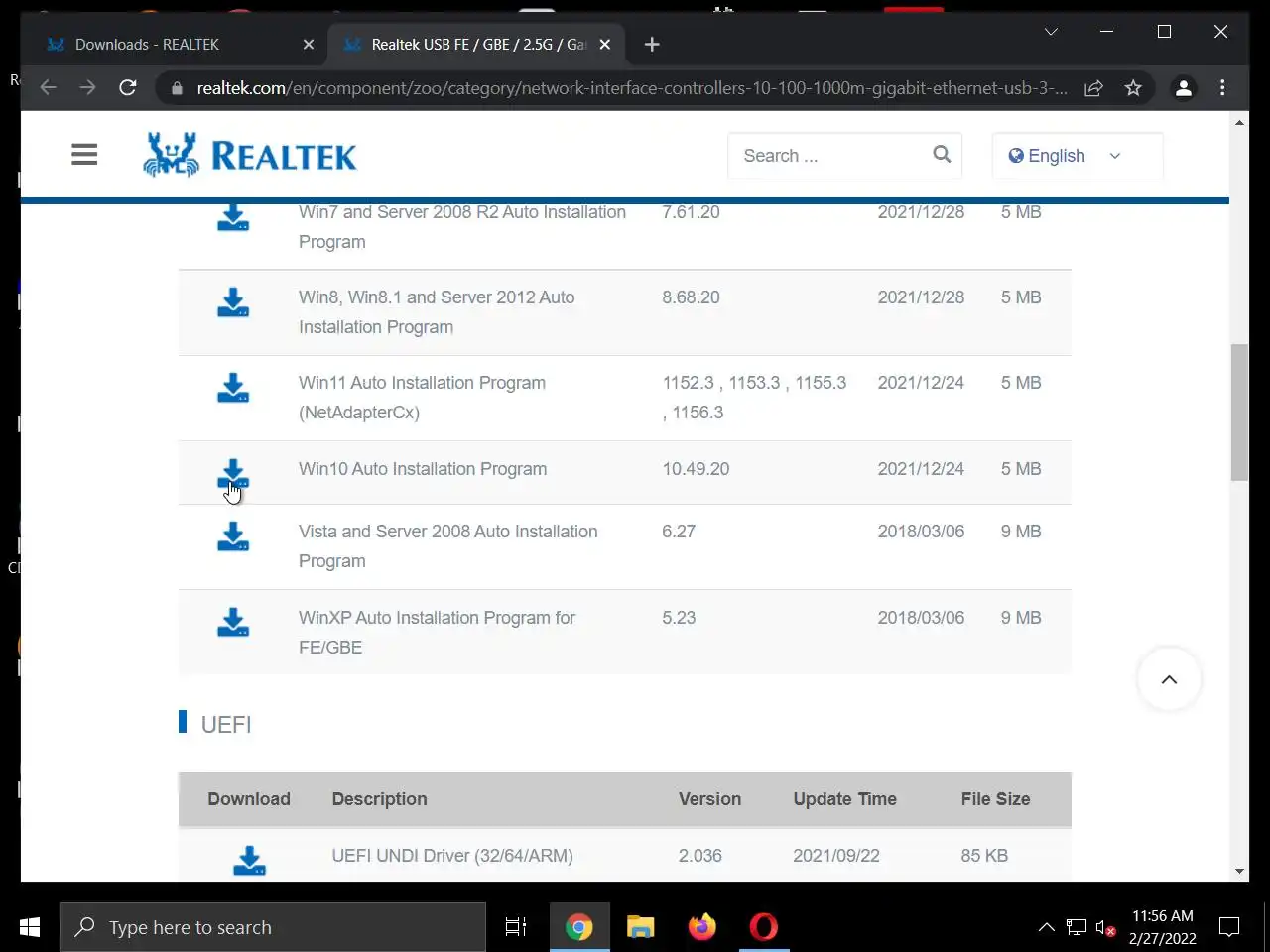Click the Realtek crab logo

click(x=172, y=155)
